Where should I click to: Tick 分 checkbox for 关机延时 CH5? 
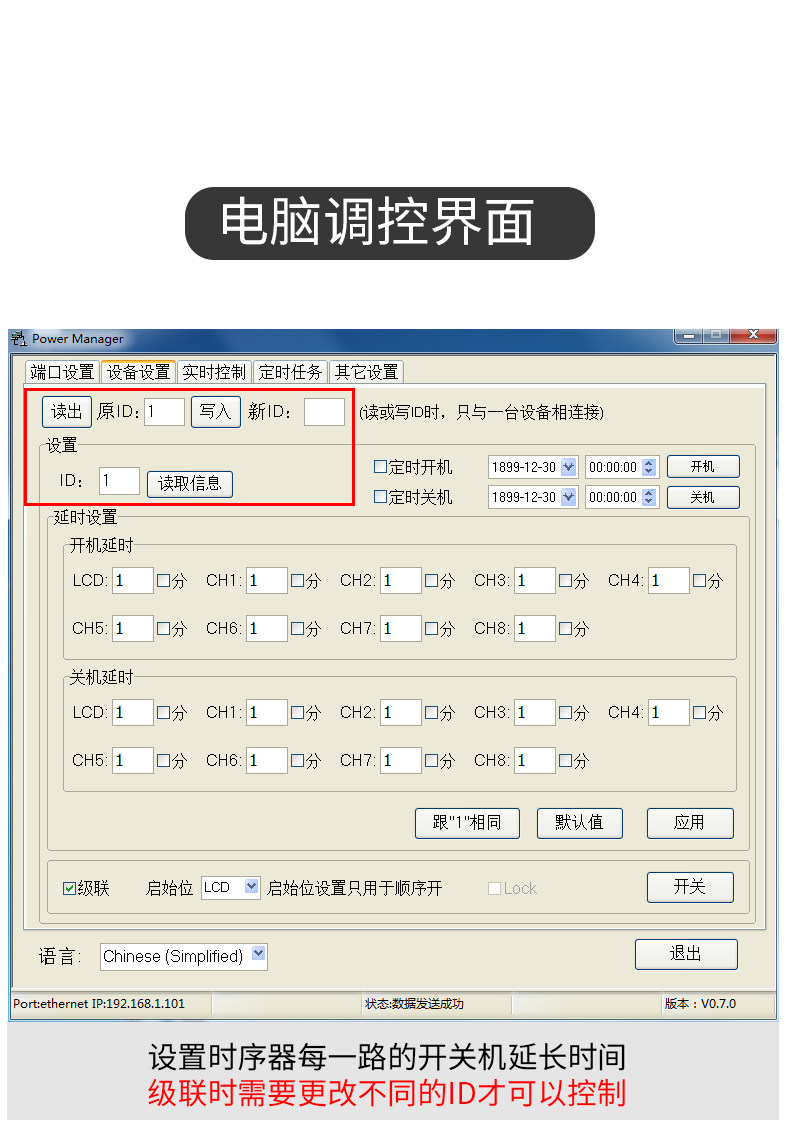(x=163, y=760)
